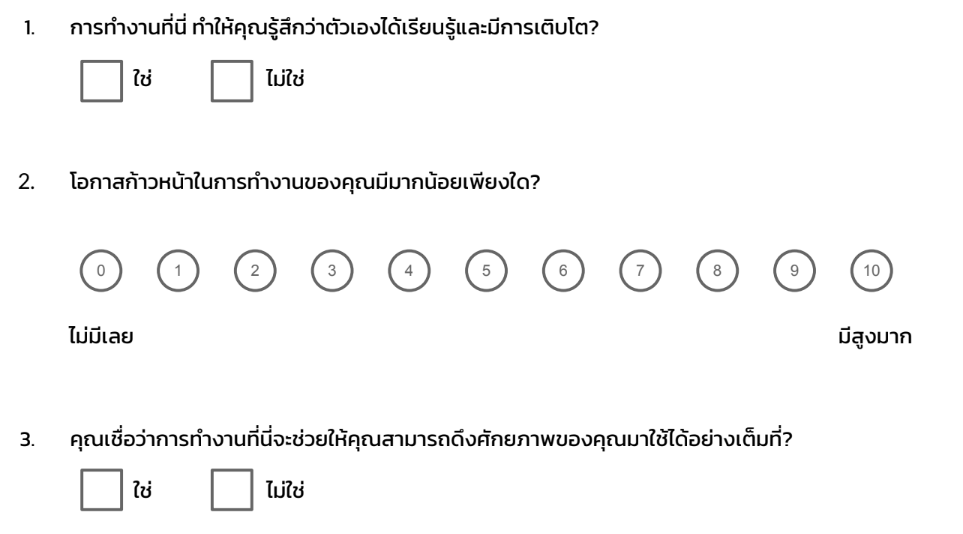Select rating 7 on the scale
This screenshot has height=534, width=963.
coord(640,270)
